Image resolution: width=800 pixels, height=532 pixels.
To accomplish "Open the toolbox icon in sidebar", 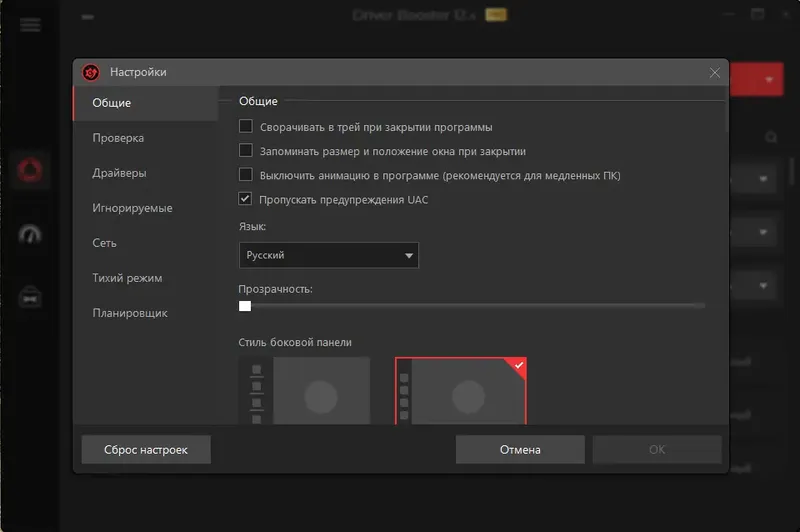I will point(30,297).
